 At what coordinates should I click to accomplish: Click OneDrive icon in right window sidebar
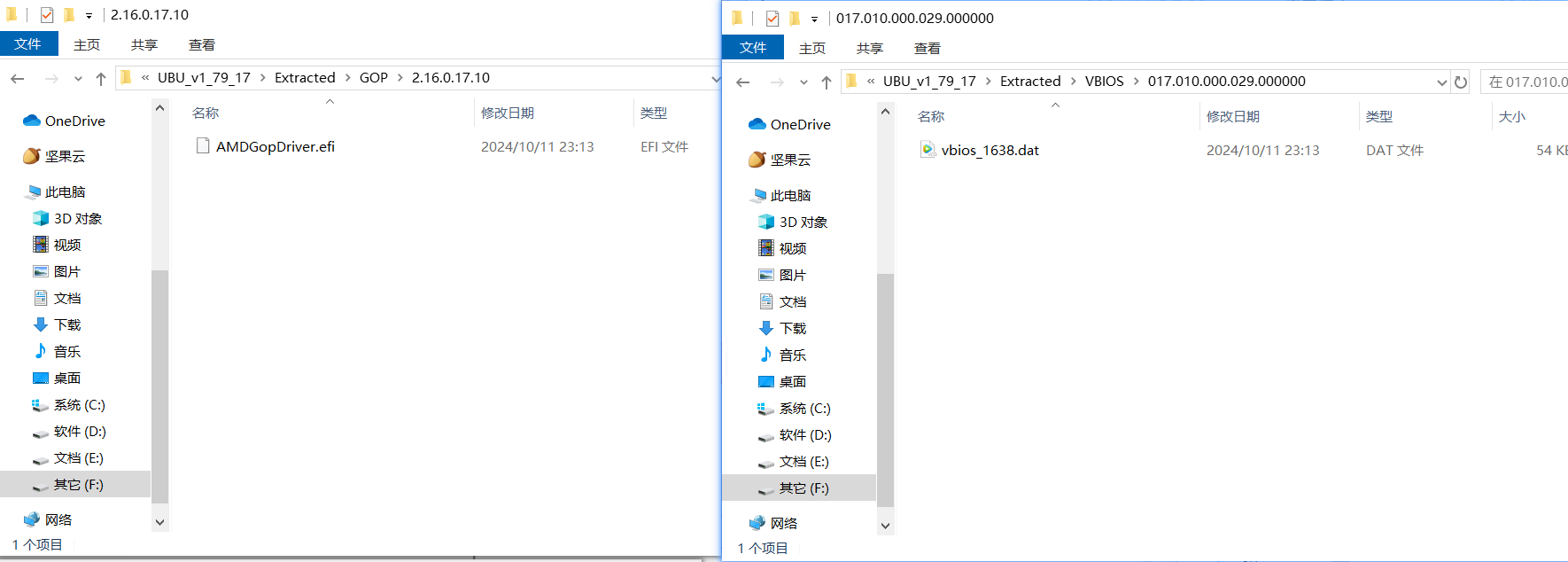pos(757,124)
